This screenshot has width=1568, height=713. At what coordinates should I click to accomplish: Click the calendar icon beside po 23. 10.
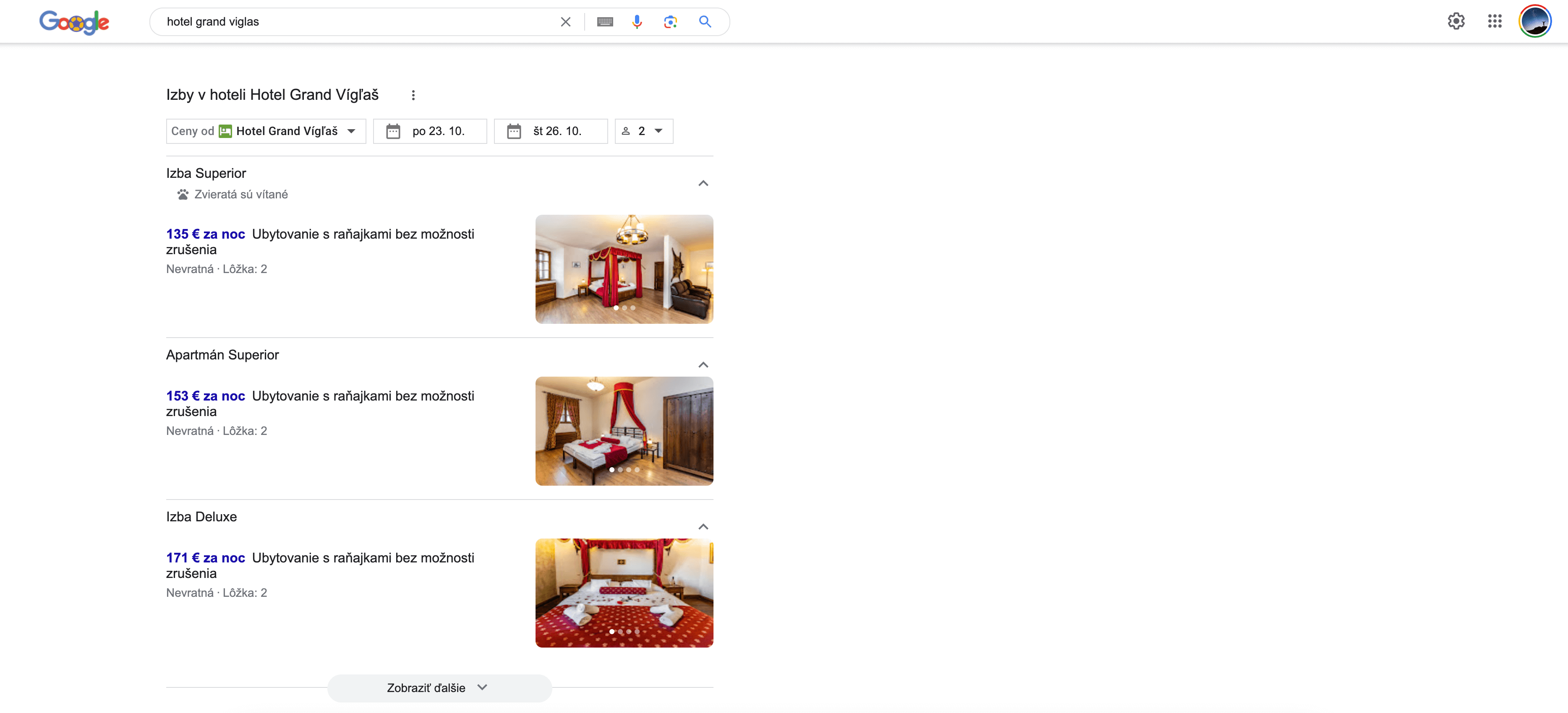point(393,131)
